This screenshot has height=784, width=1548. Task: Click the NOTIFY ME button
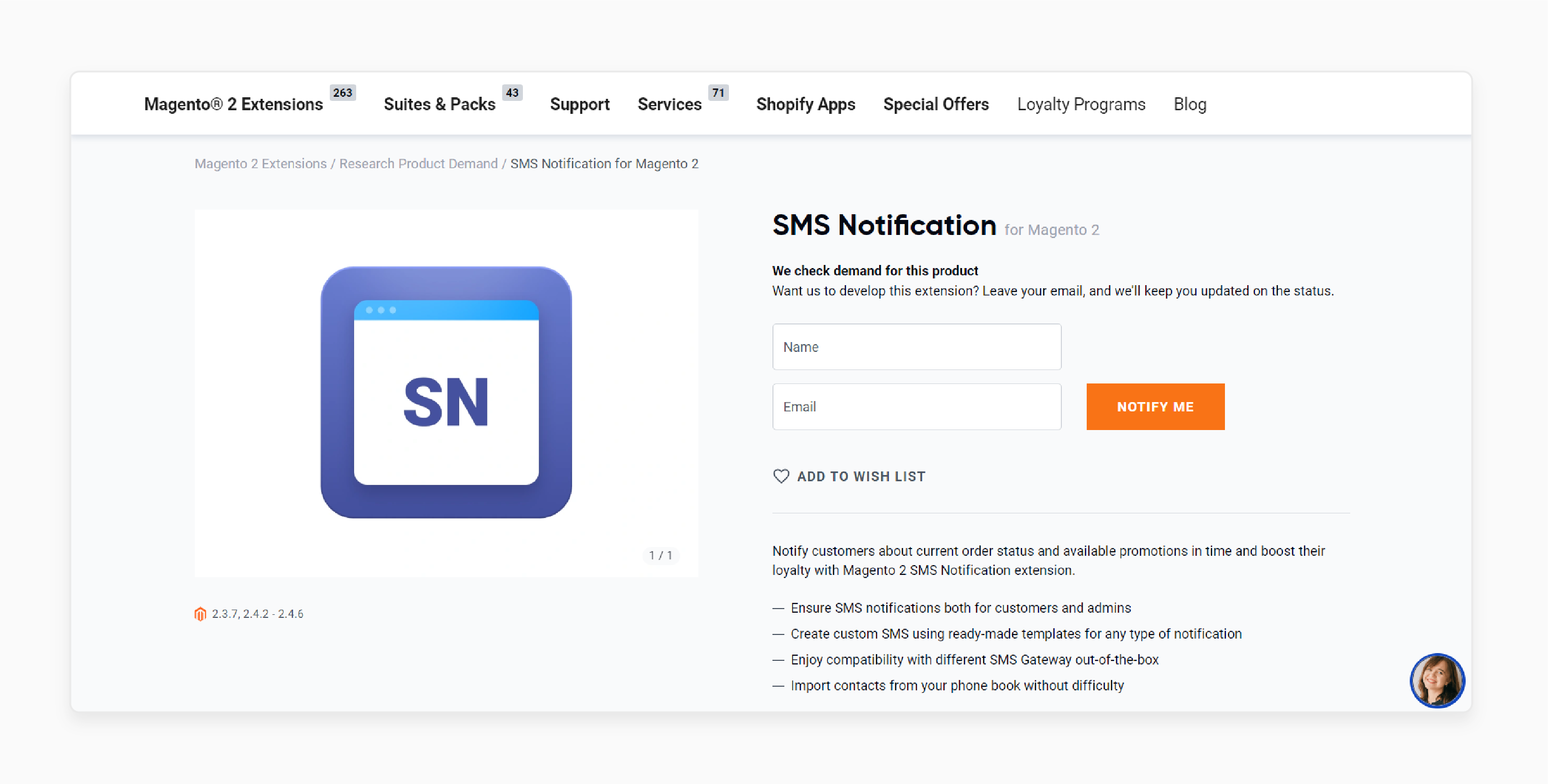(1155, 406)
